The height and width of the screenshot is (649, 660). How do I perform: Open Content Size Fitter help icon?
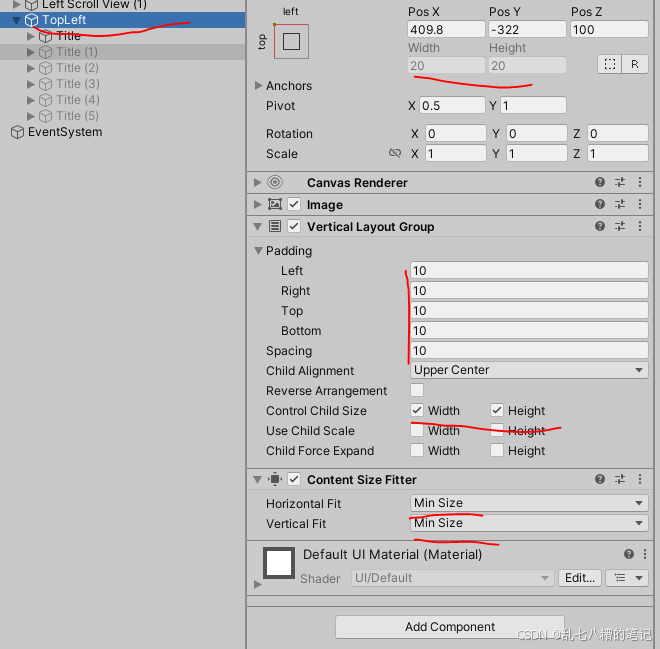coord(600,479)
